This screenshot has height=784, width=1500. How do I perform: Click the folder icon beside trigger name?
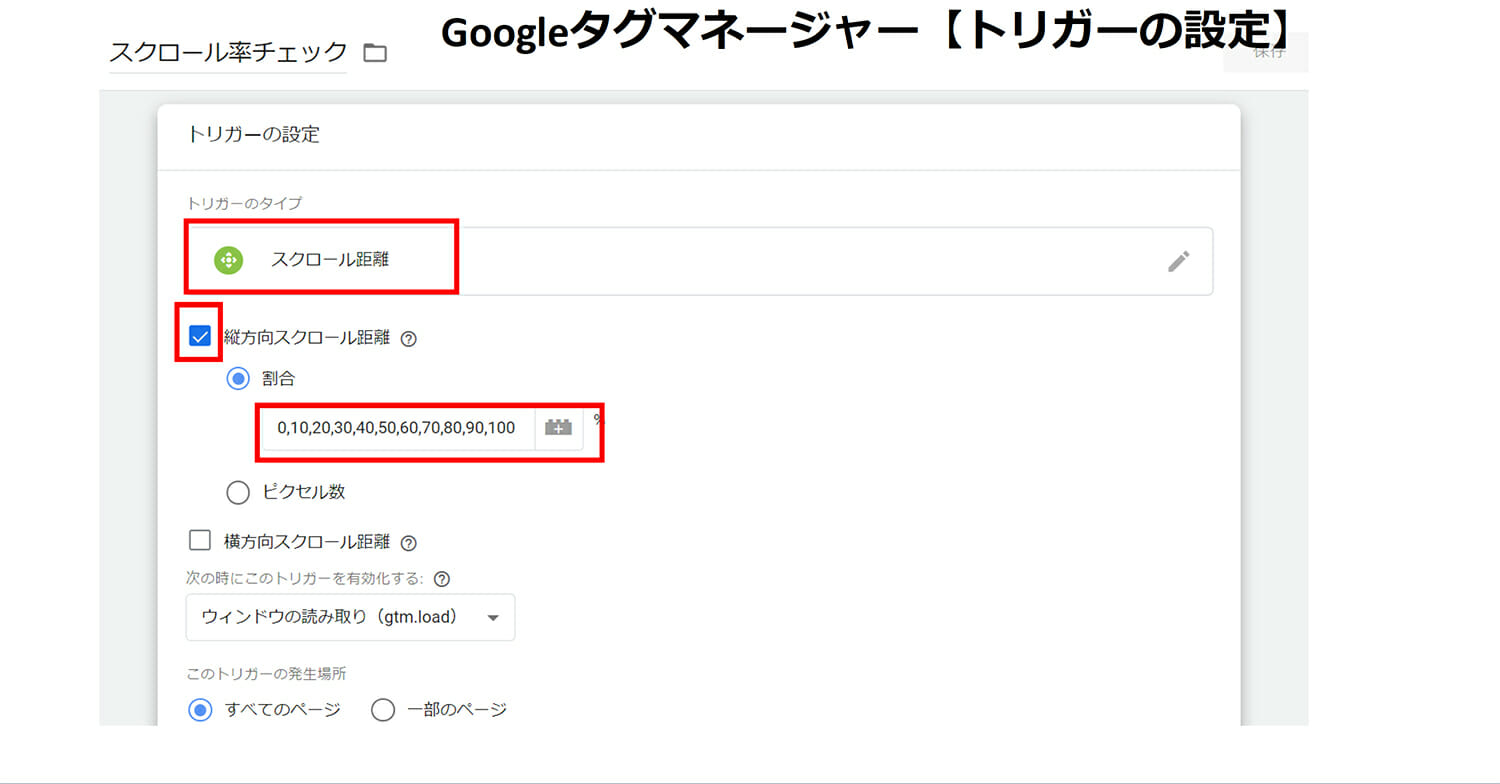(x=375, y=53)
